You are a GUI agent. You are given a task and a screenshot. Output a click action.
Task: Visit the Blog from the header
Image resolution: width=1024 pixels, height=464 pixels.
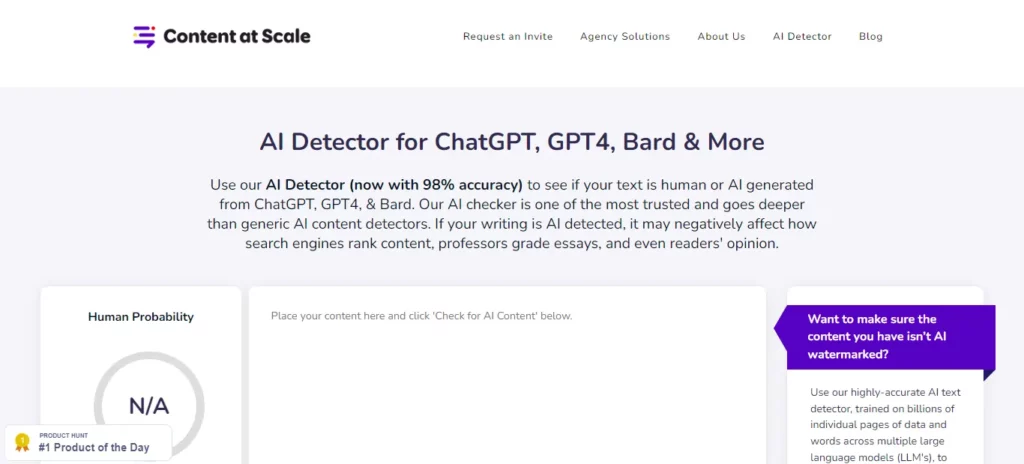[x=871, y=37]
